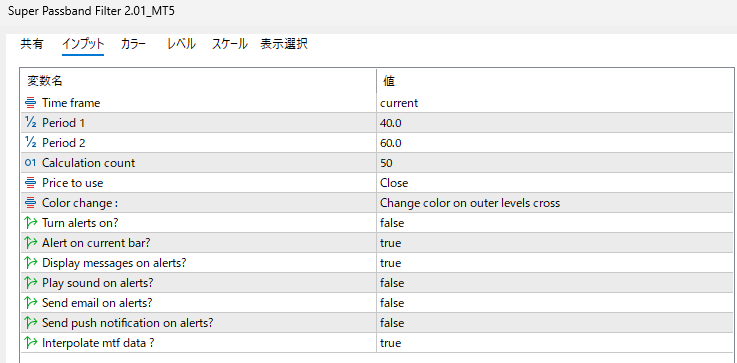Click the boolean icon beside Interpolate mtf data
Image resolution: width=737 pixels, height=363 pixels.
point(31,343)
